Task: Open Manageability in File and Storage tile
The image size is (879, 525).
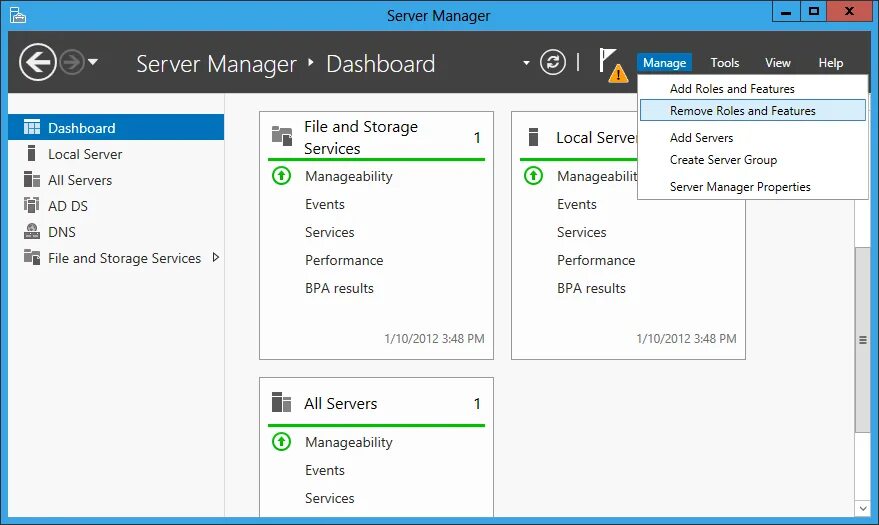Action: tap(349, 176)
